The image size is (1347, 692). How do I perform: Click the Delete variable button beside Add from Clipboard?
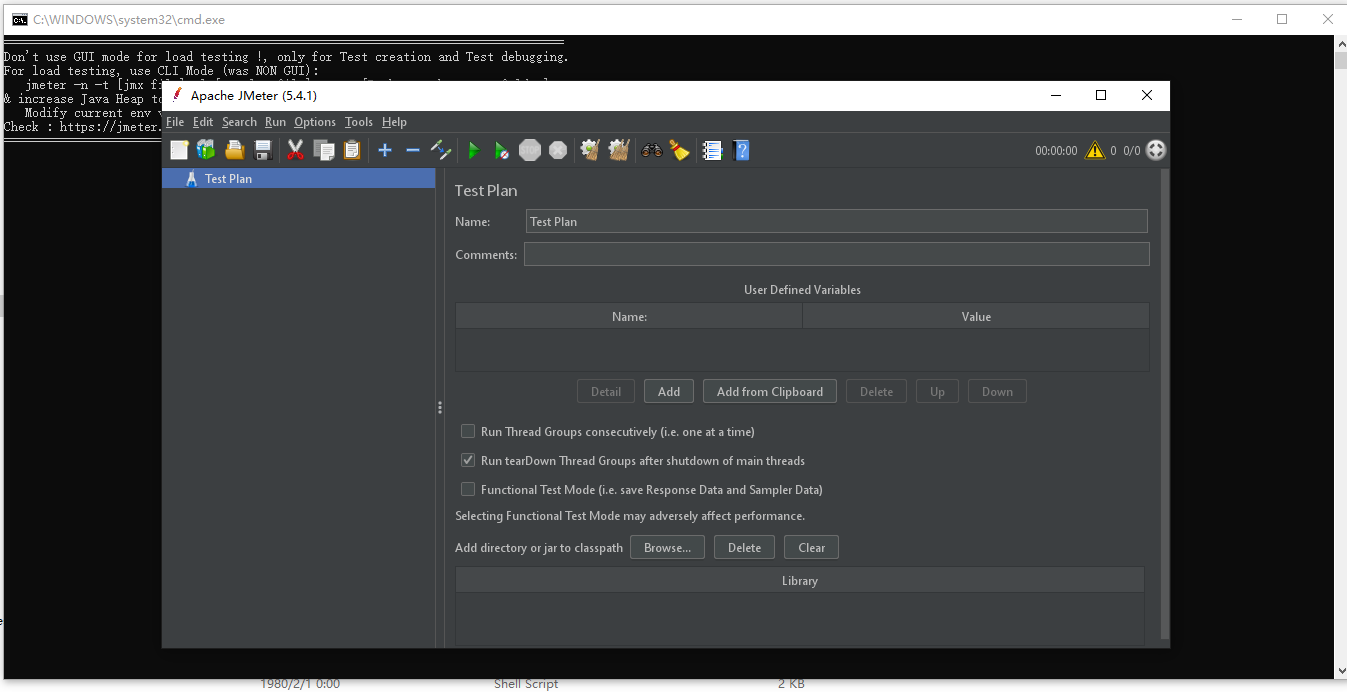click(876, 391)
